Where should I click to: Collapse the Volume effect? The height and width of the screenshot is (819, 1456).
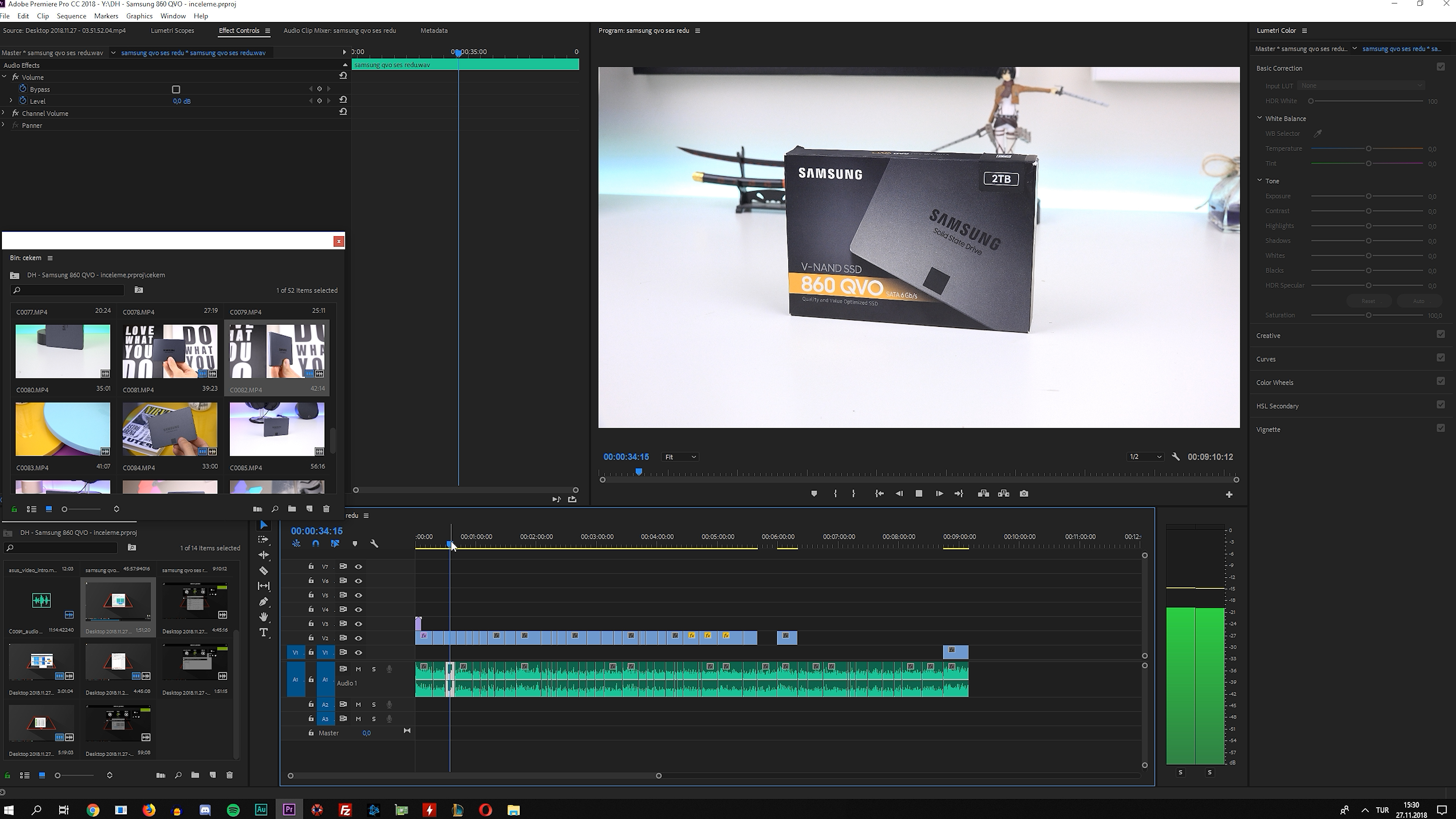click(4, 77)
